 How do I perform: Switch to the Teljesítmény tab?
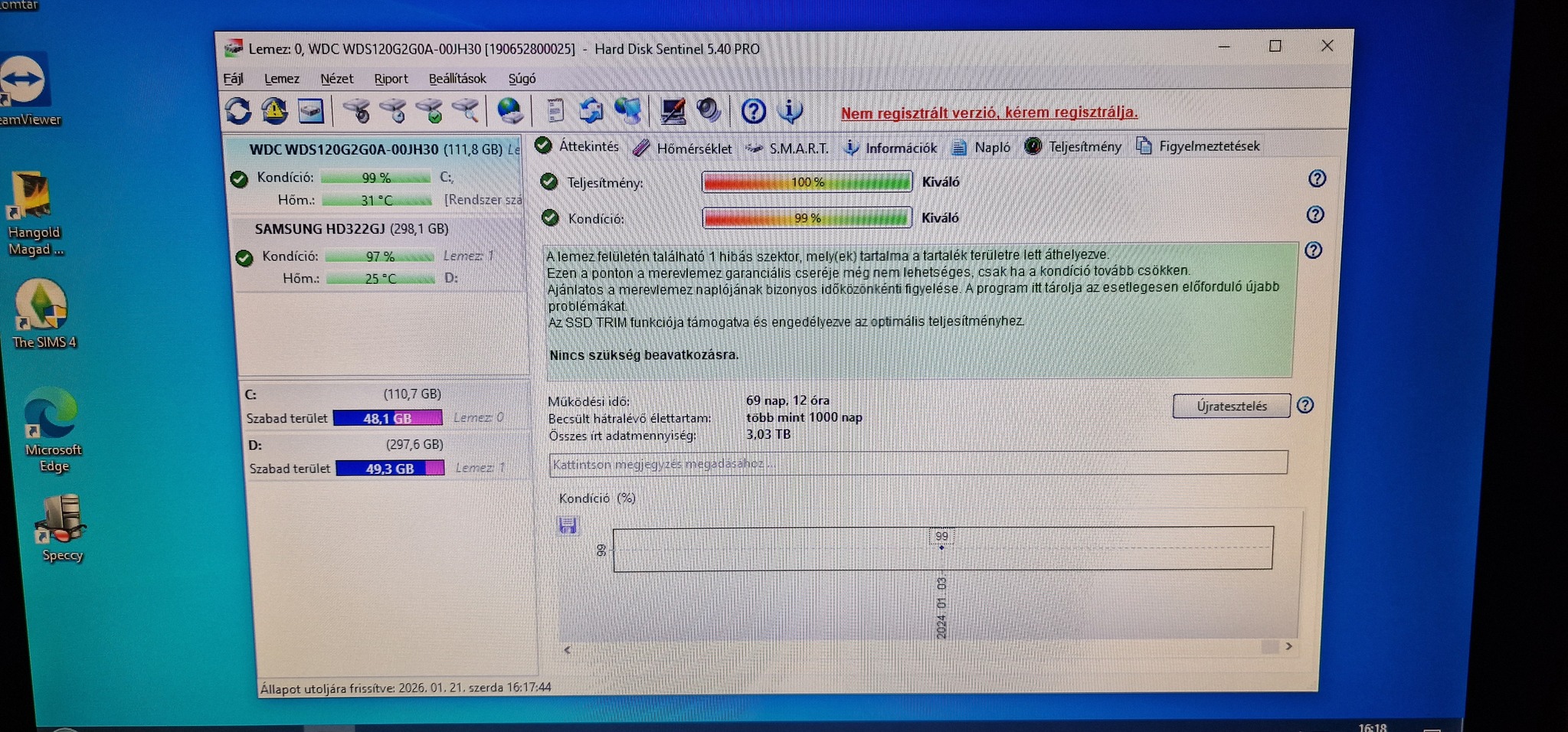coord(1073,146)
